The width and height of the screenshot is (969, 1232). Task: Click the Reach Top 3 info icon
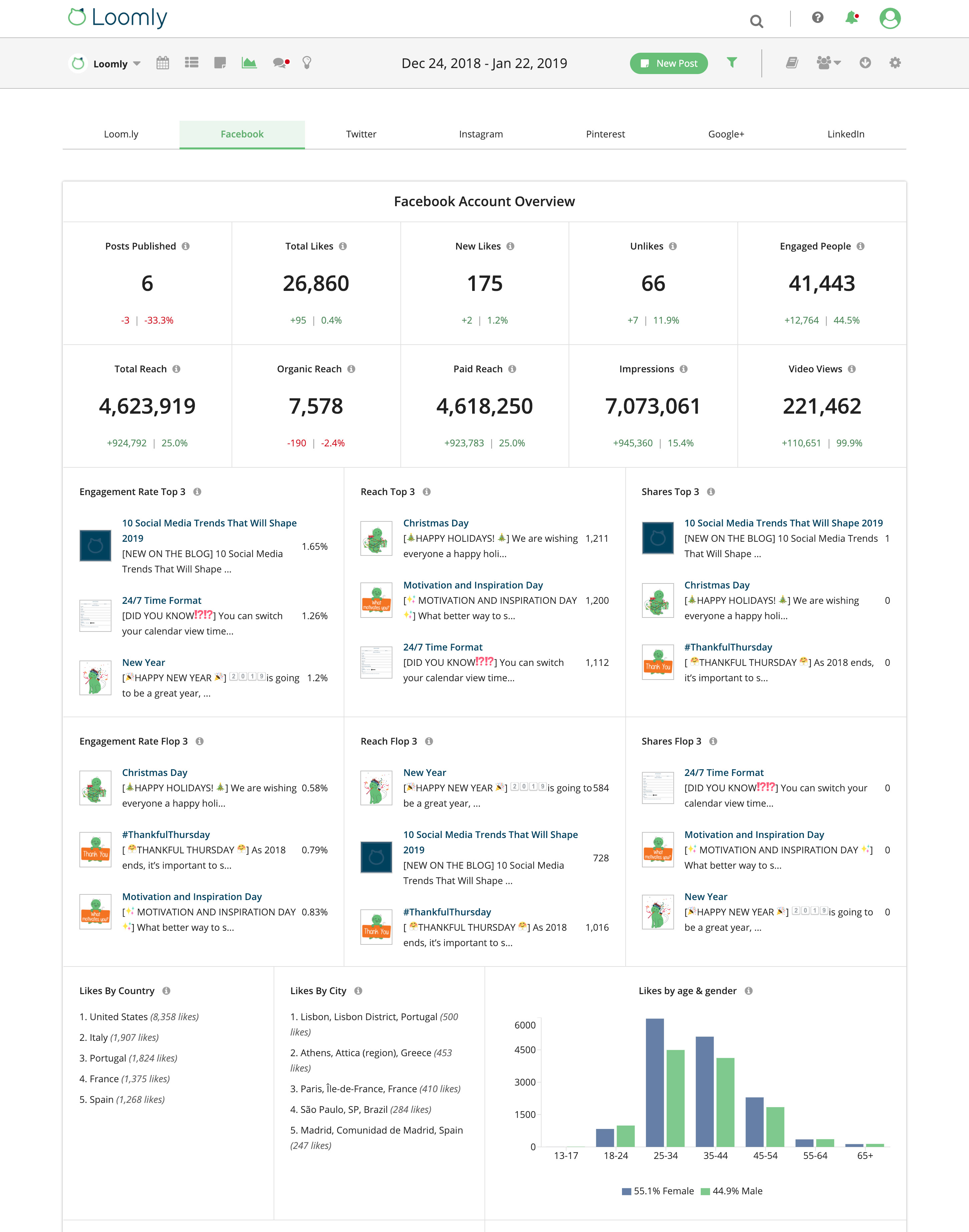click(427, 492)
